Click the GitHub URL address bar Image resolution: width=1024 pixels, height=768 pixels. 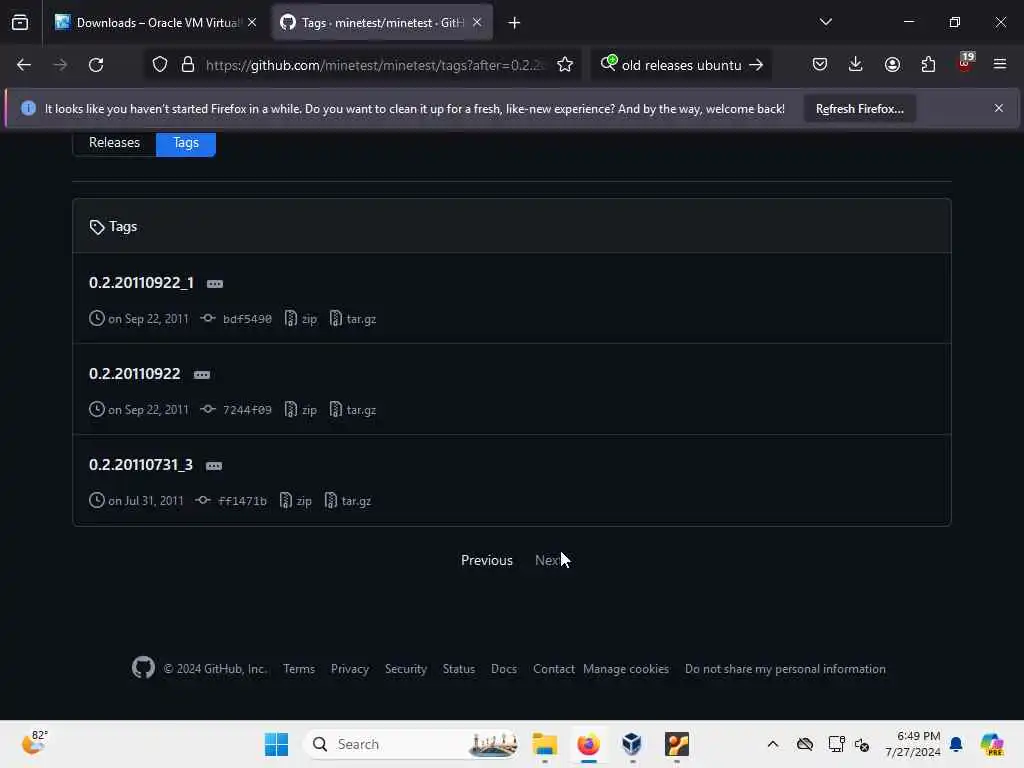click(374, 65)
